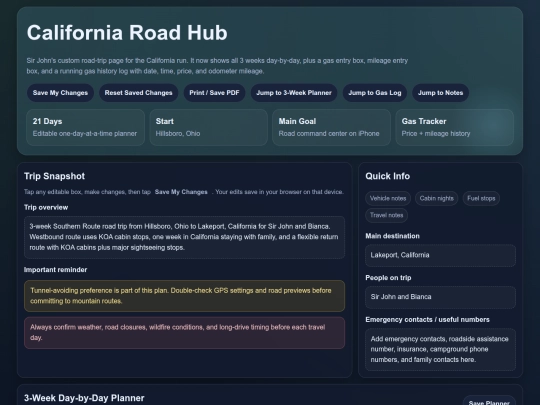The image size is (540, 405).
Task: Click the Trip overview label
Action: click(46, 207)
